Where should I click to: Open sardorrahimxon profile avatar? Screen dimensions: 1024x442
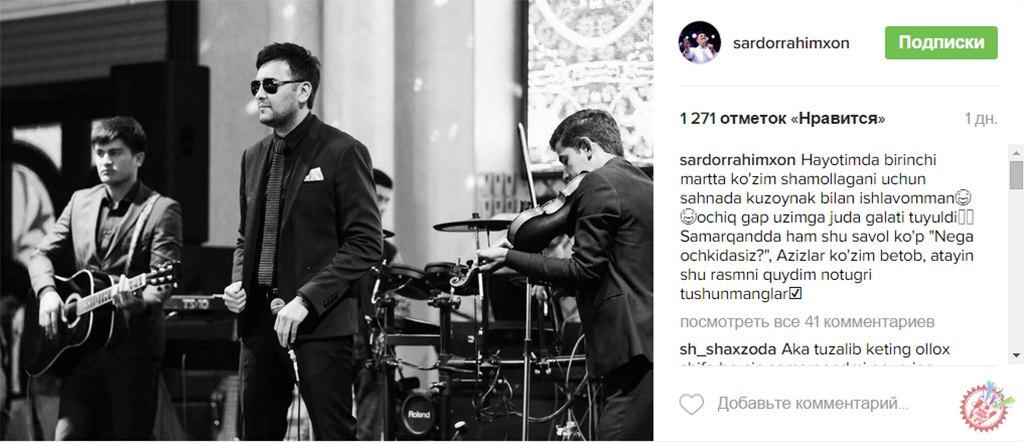[700, 42]
